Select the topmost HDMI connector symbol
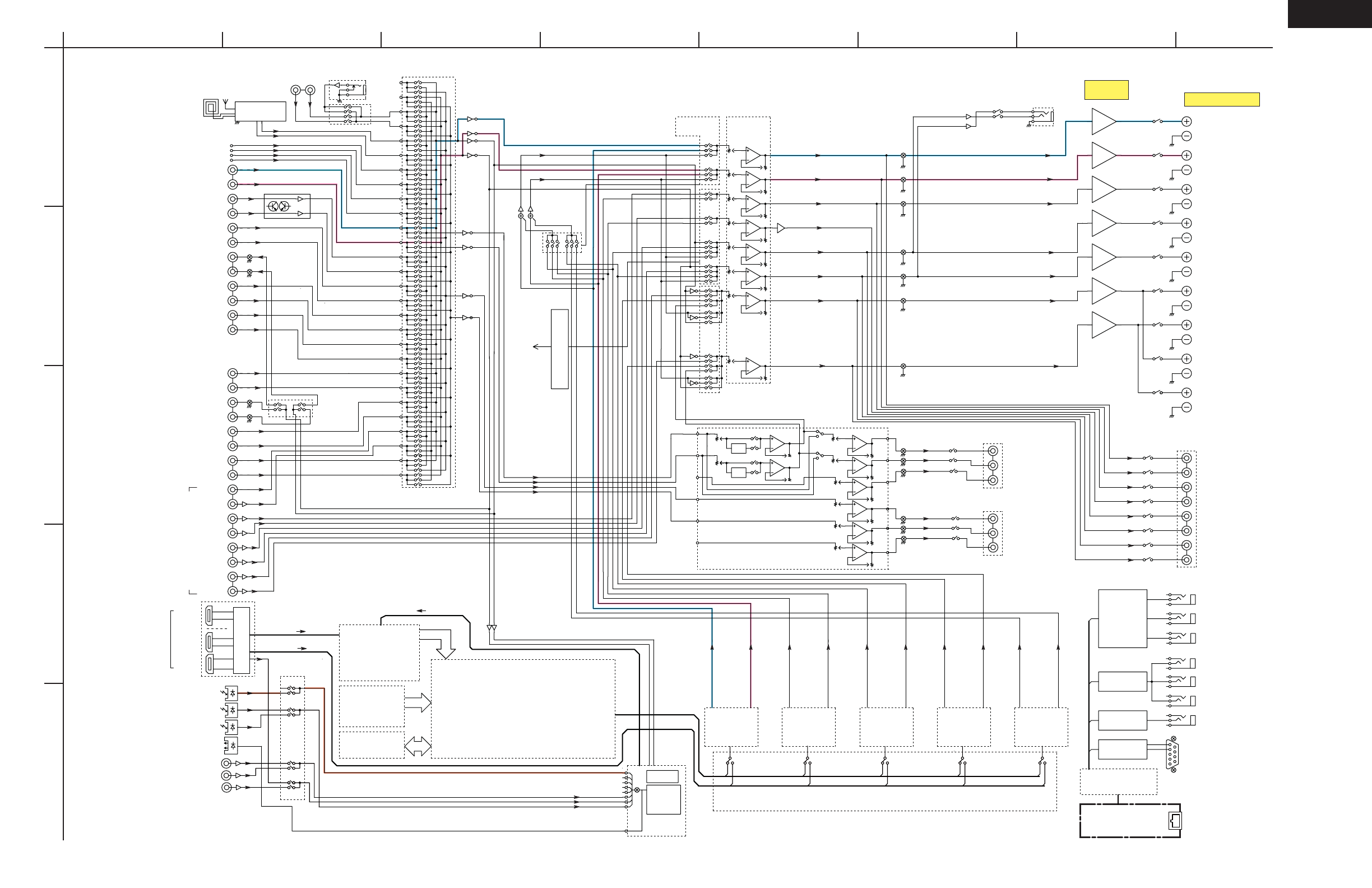This screenshot has height=888, width=1372. click(209, 616)
